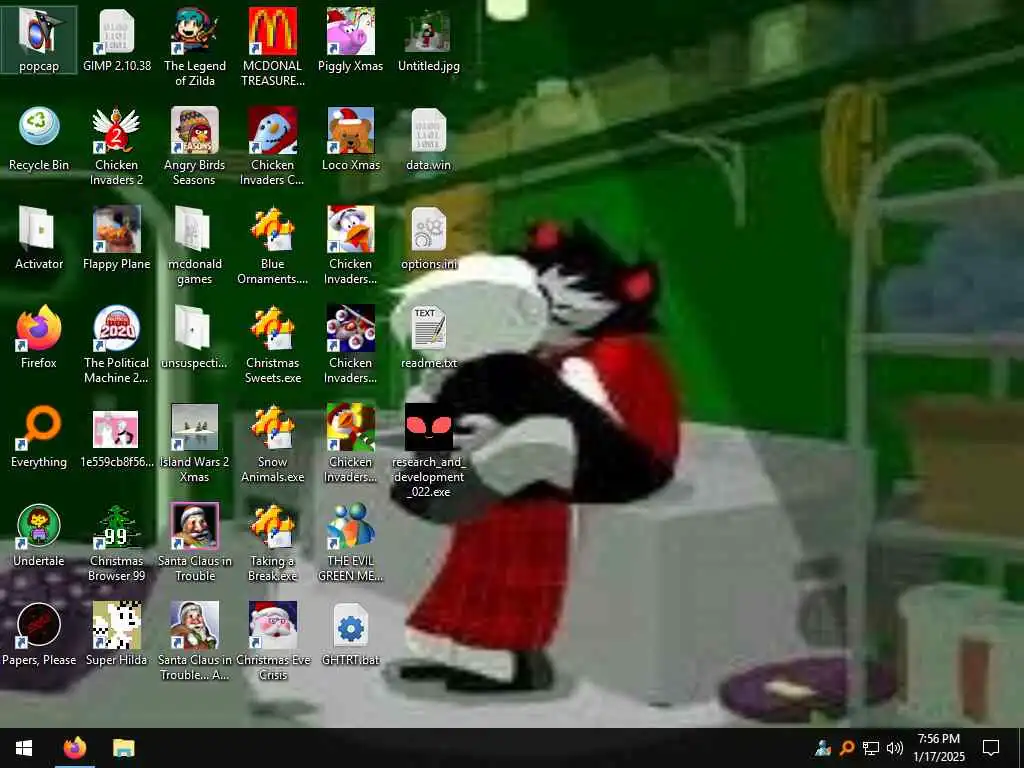Open the volume control in system tray
1024x768 pixels.
[895, 748]
